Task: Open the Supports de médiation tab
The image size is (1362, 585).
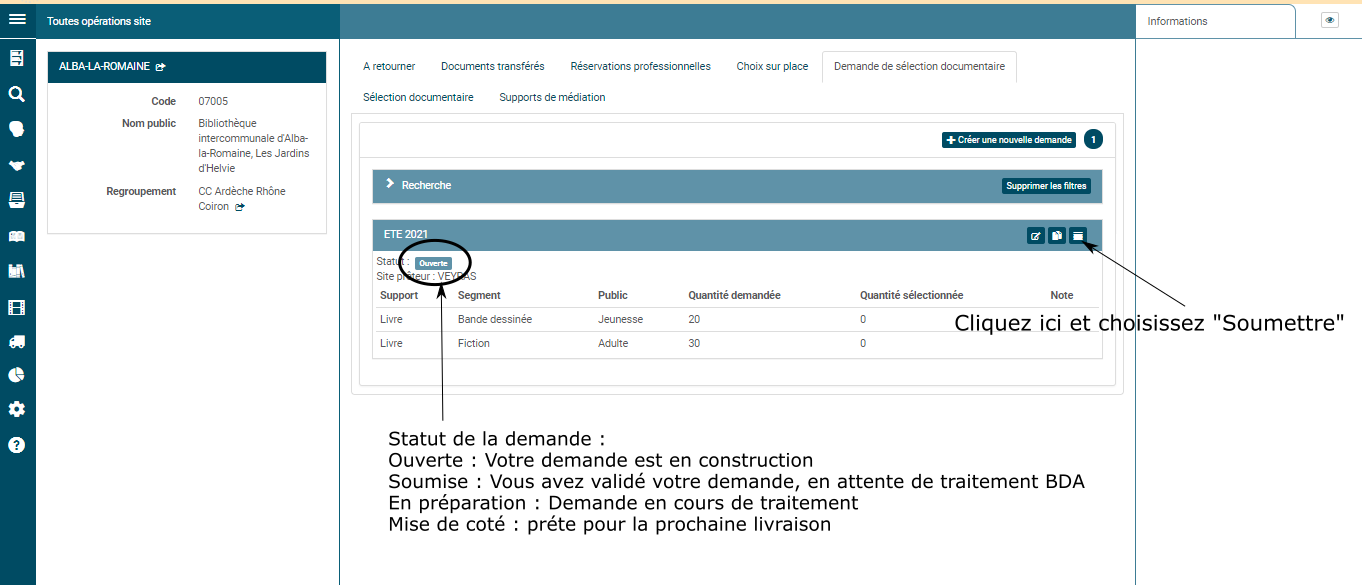Action: click(x=552, y=97)
